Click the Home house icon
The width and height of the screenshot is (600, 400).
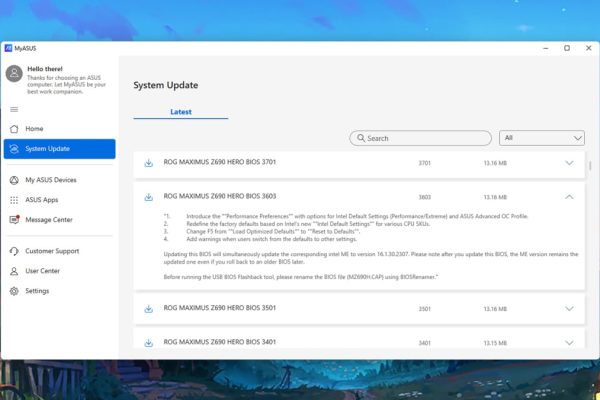click(14, 129)
